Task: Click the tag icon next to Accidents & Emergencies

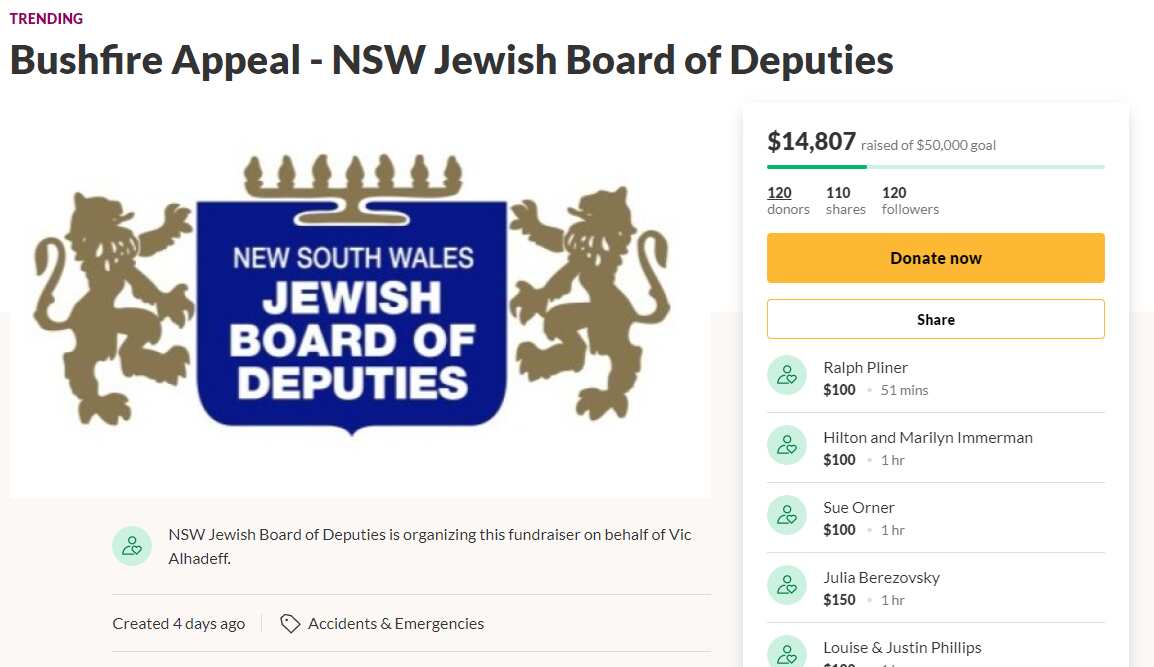Action: [289, 623]
